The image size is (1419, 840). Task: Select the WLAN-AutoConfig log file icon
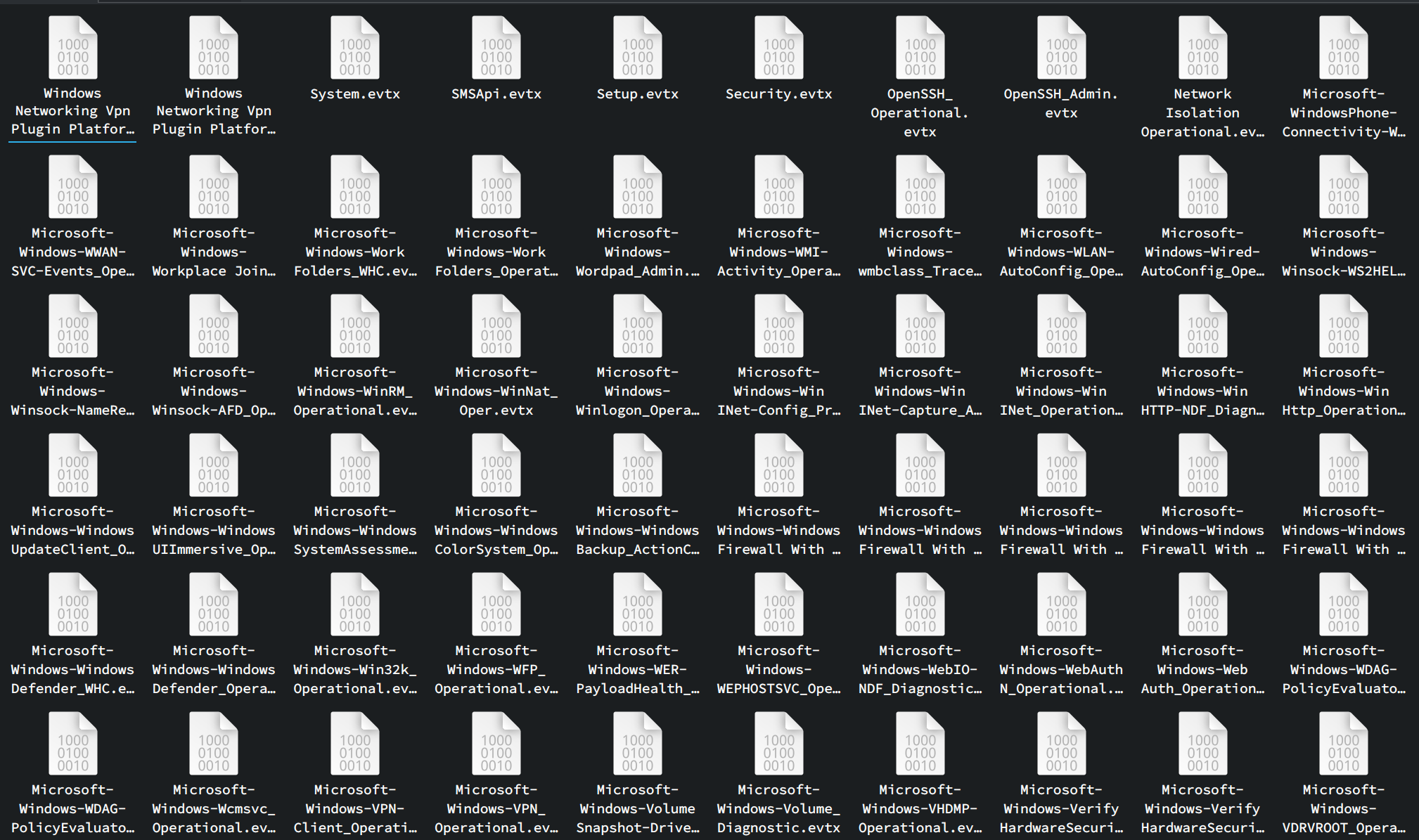[1062, 187]
